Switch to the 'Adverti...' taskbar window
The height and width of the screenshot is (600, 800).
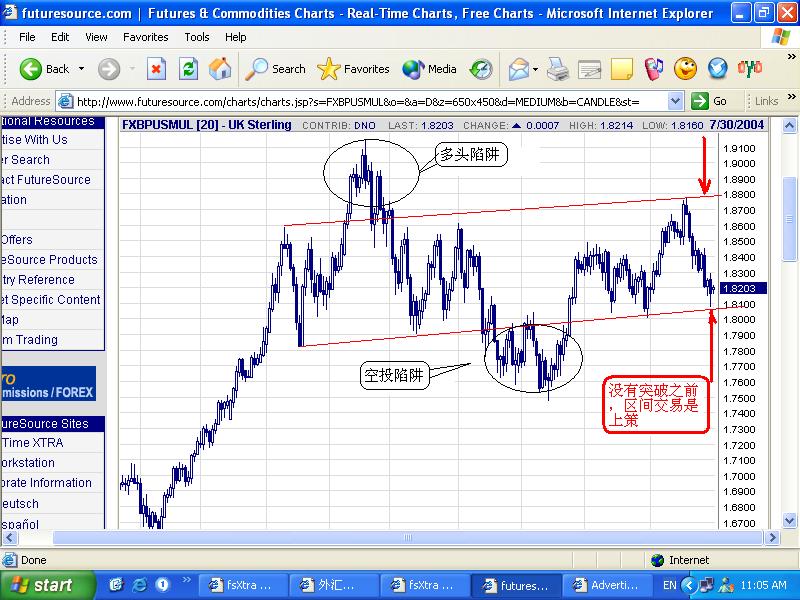pos(607,585)
